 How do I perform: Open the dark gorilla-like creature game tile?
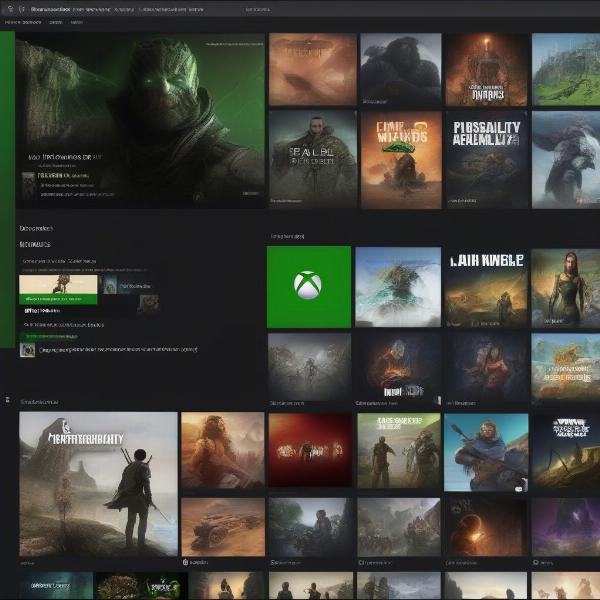(401, 69)
